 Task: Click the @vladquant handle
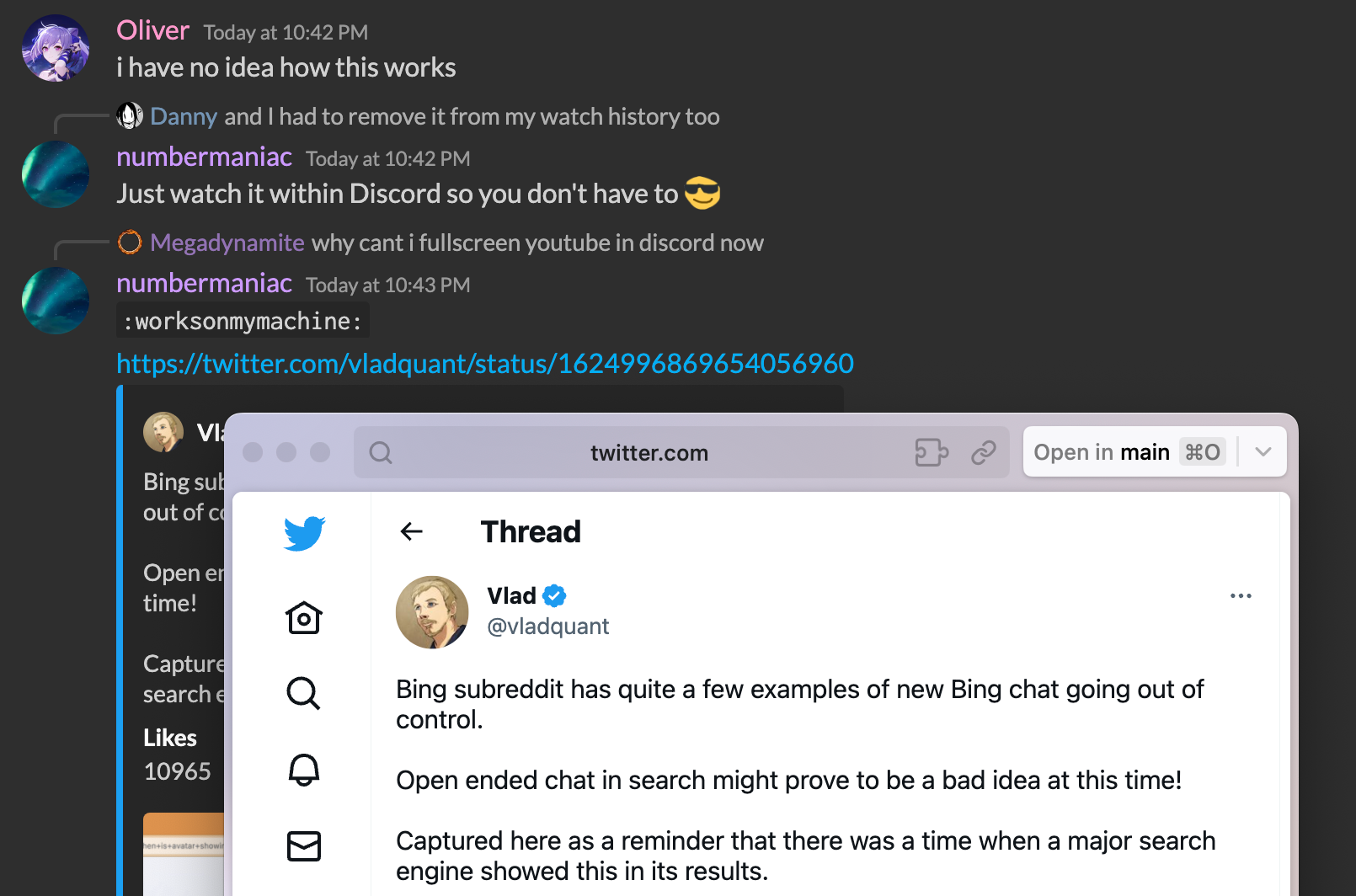pyautogui.click(x=548, y=627)
